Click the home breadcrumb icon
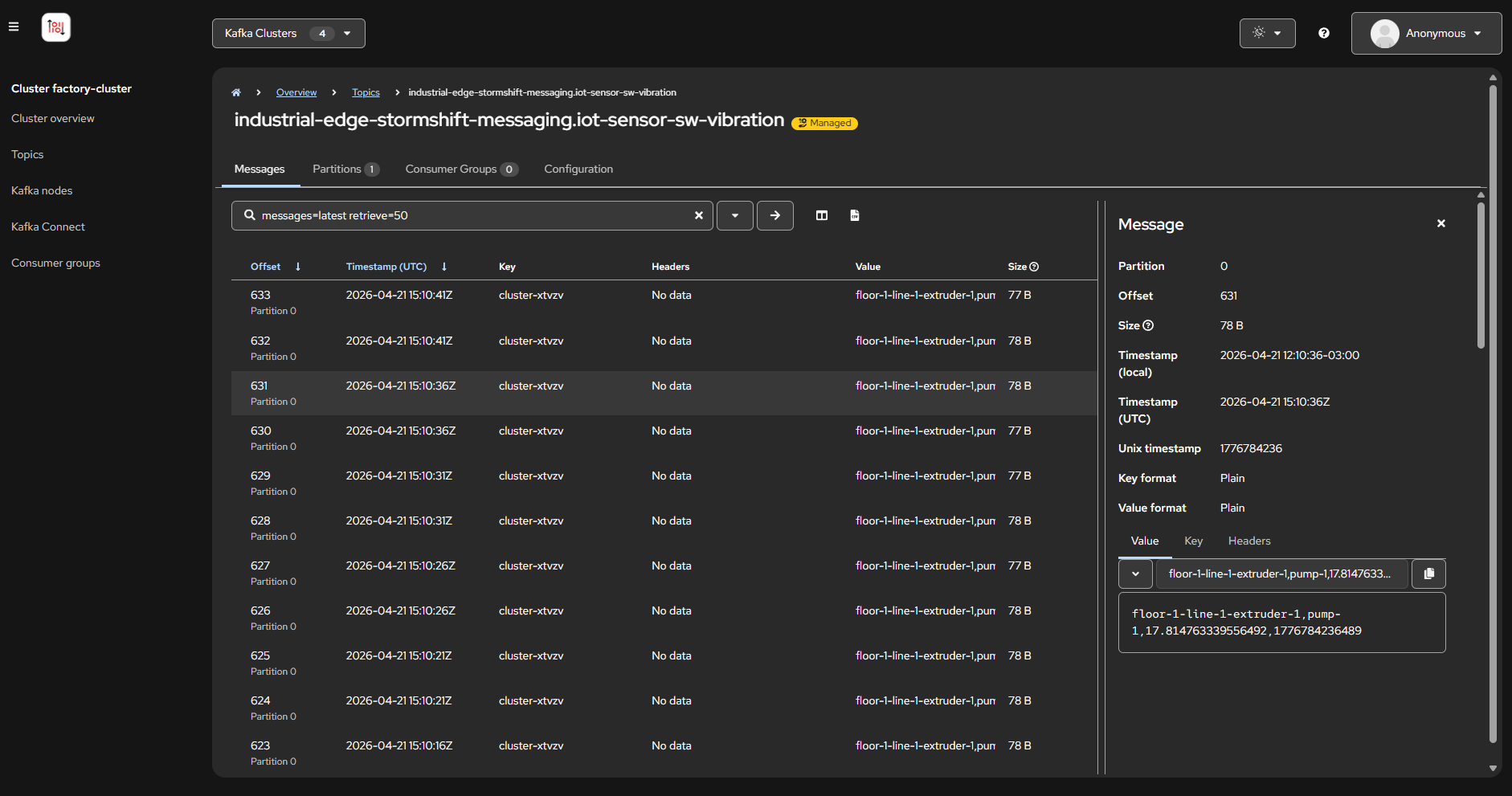Screen dimensions: 1512x796 tap(236, 92)
